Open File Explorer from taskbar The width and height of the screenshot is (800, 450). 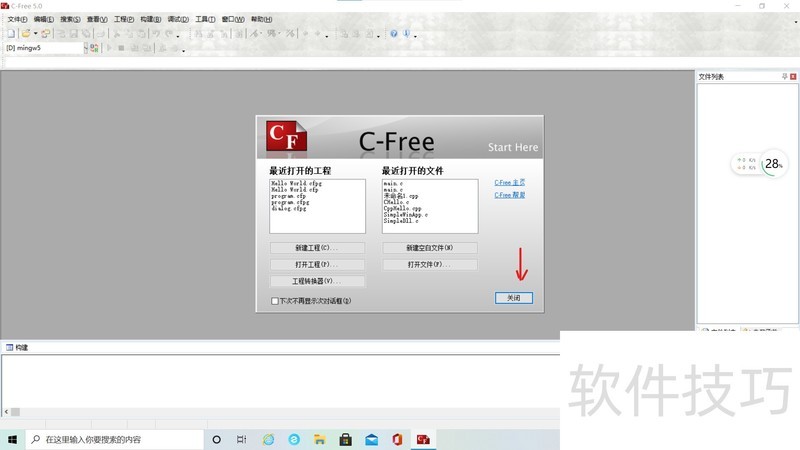coord(320,439)
